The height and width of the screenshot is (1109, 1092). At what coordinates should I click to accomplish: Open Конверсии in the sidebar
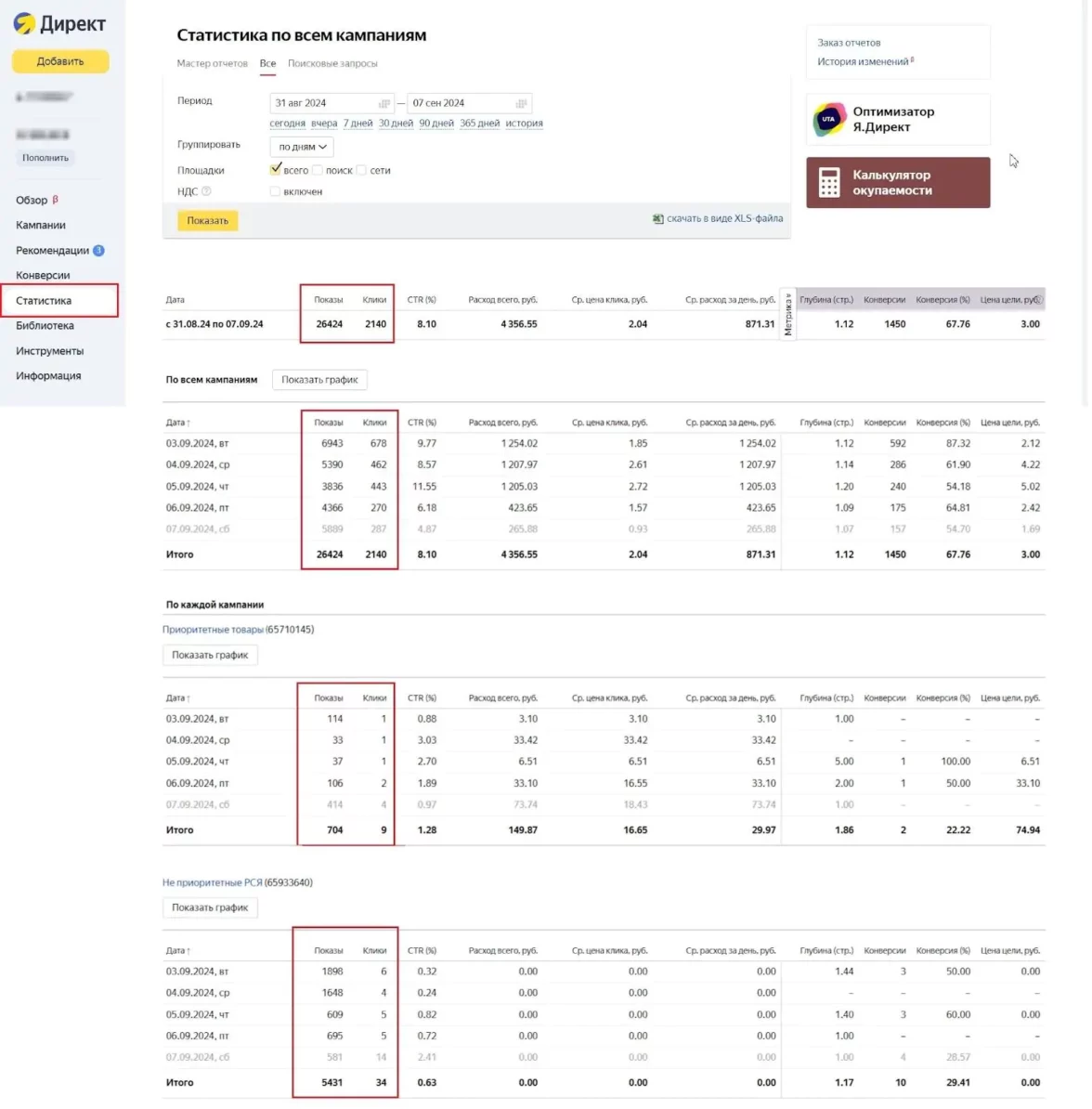(x=43, y=275)
